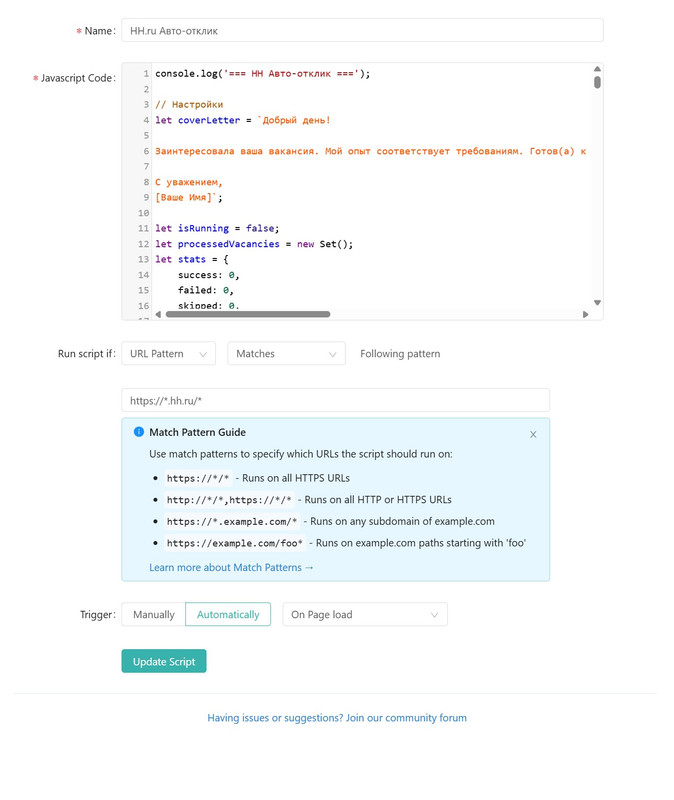Open the On Page load dropdown
Image resolution: width=674 pixels, height=800 pixels.
[x=365, y=615]
